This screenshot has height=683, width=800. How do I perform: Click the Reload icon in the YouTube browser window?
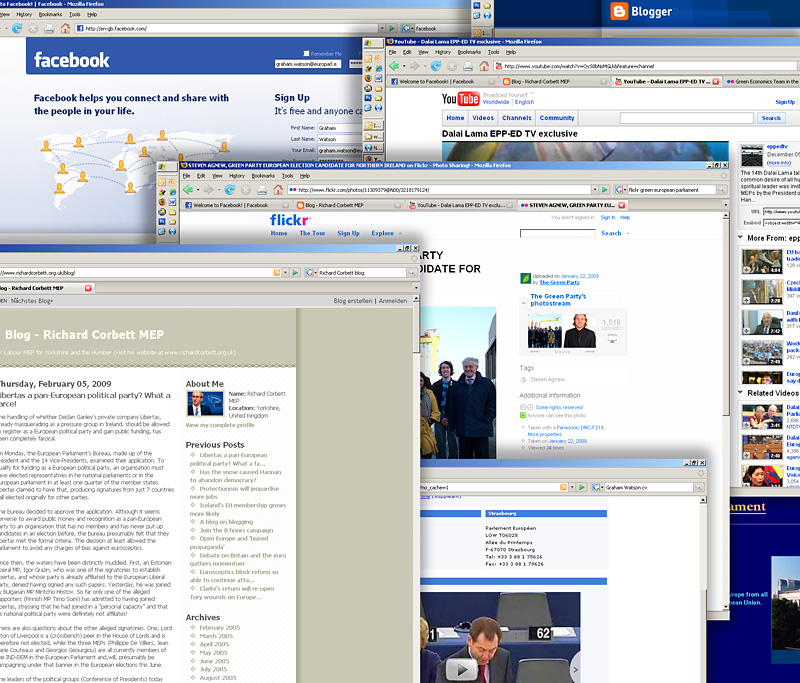434,64
